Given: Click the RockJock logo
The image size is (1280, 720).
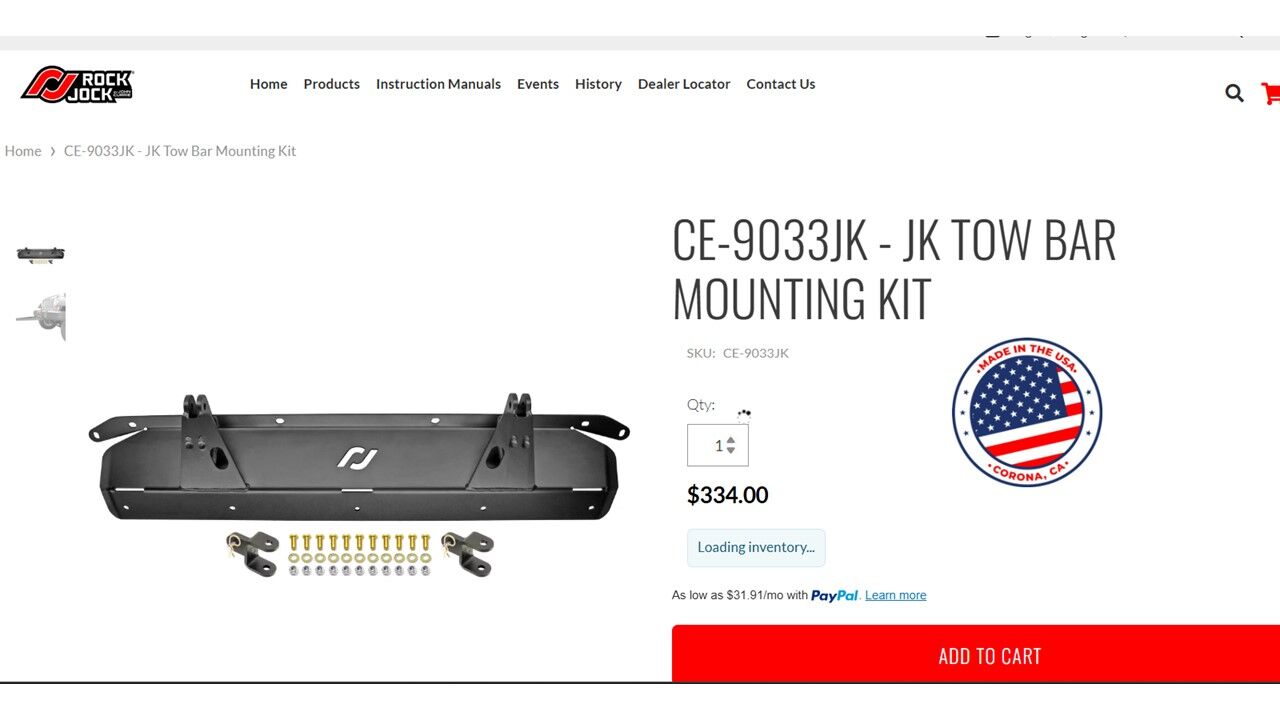Looking at the screenshot, I should 77,85.
